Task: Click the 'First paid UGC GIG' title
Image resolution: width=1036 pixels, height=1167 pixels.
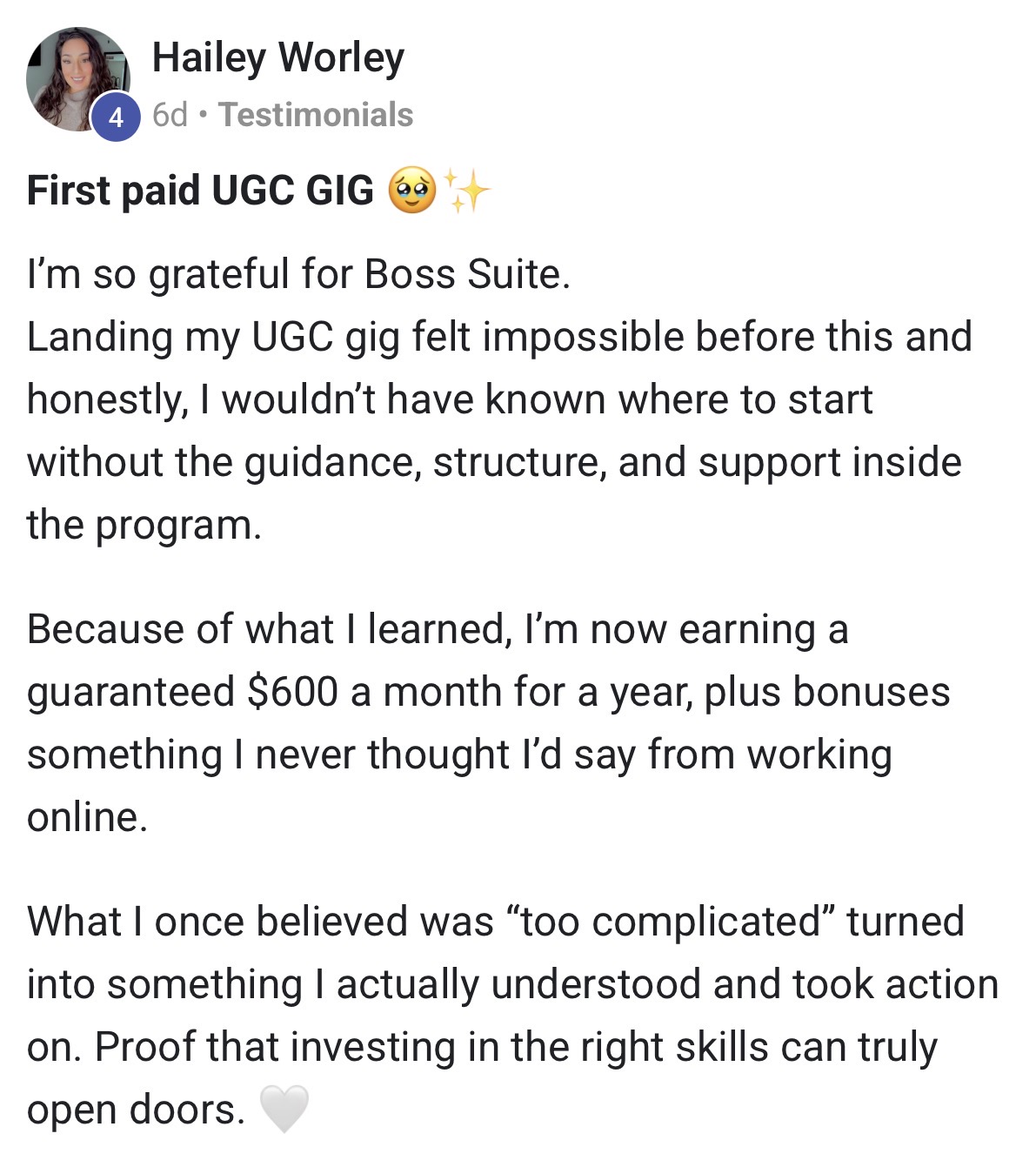Action: [200, 191]
